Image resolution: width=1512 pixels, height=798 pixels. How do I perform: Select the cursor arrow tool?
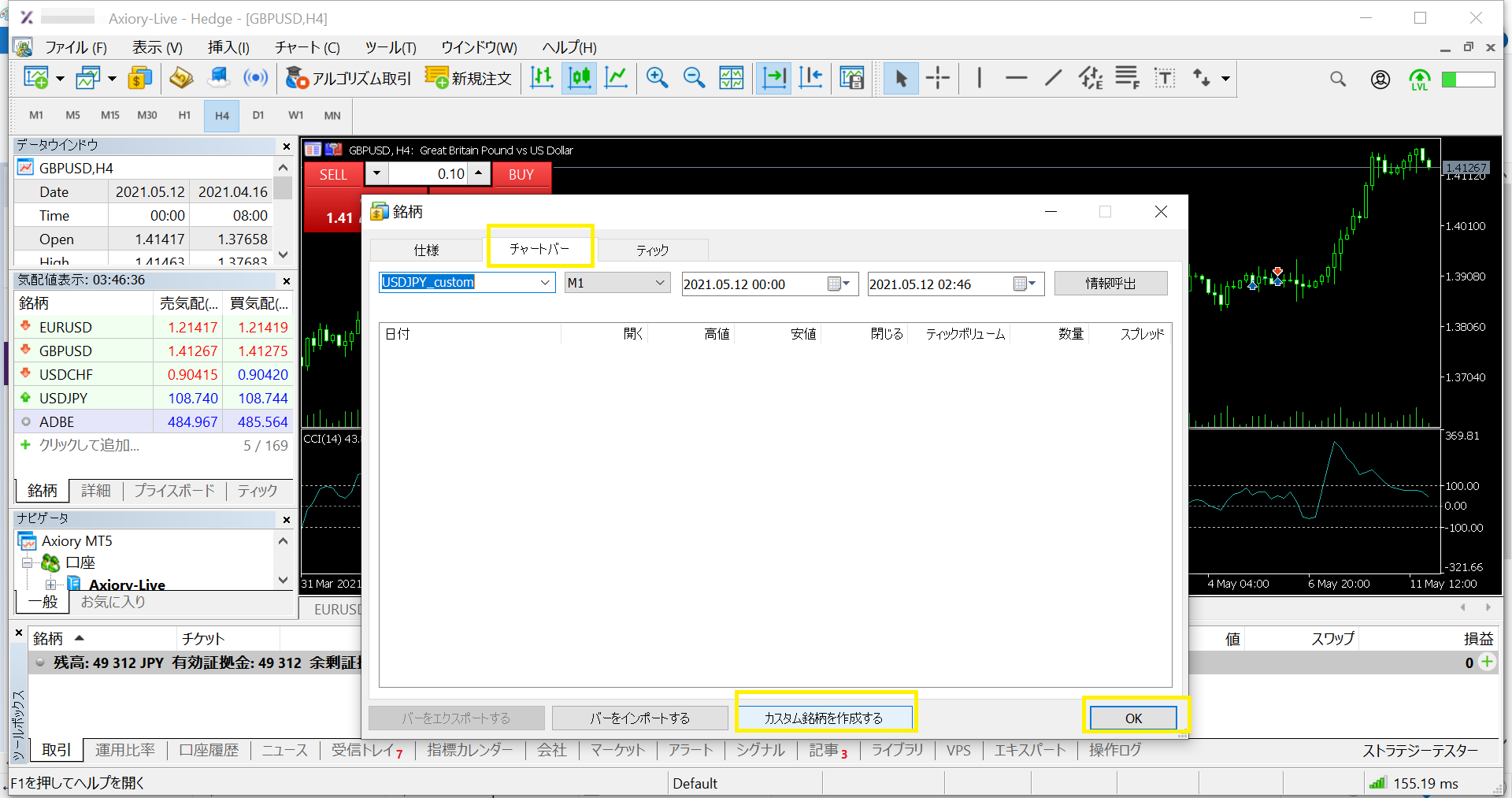point(901,78)
